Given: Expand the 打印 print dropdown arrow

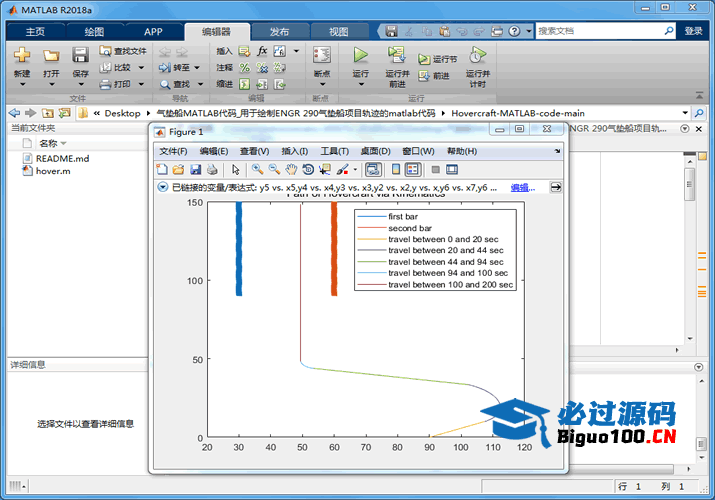Looking at the screenshot, I should (x=141, y=84).
